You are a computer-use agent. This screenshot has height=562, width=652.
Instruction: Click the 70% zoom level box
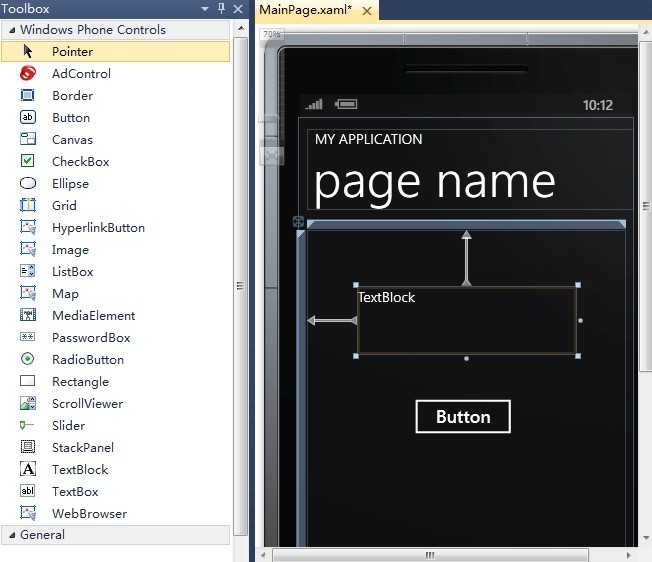pos(272,34)
